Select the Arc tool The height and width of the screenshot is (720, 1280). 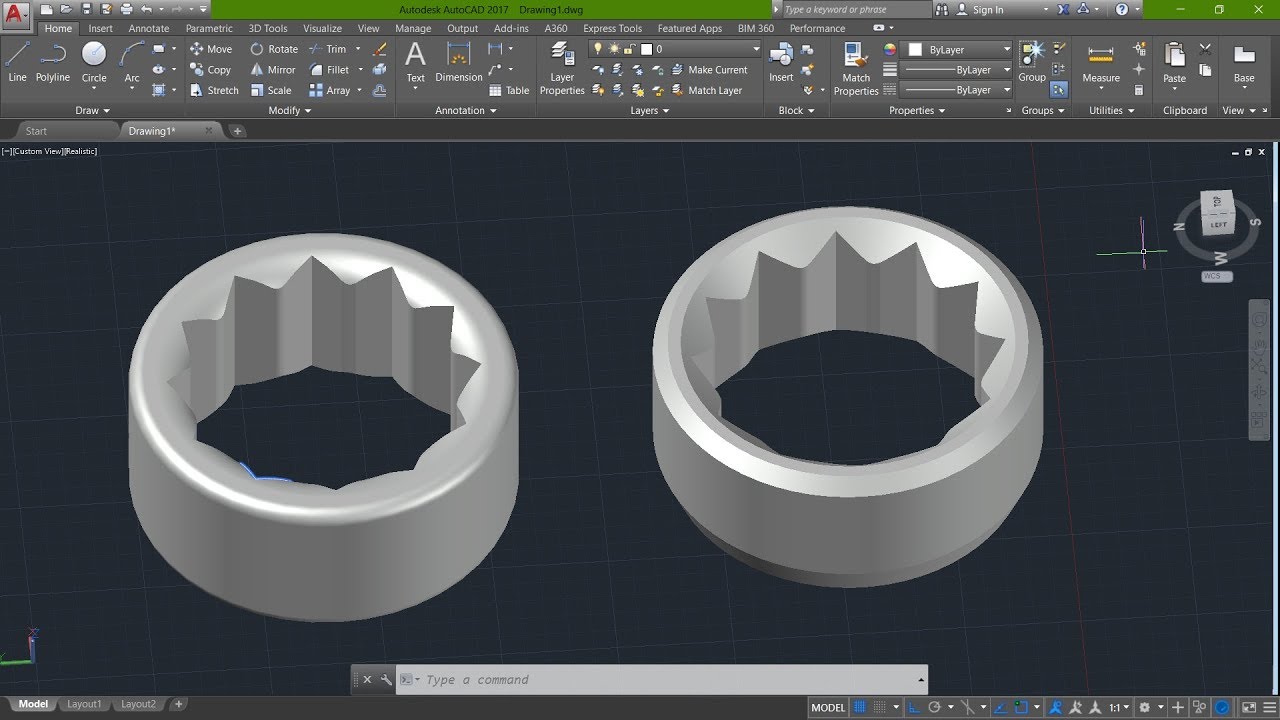(132, 62)
